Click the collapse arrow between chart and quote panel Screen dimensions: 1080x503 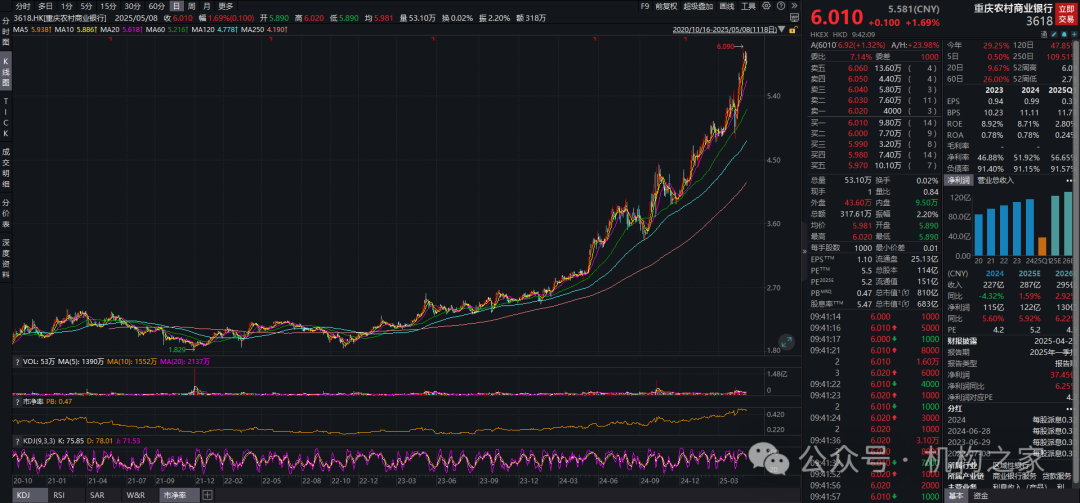[x=804, y=252]
